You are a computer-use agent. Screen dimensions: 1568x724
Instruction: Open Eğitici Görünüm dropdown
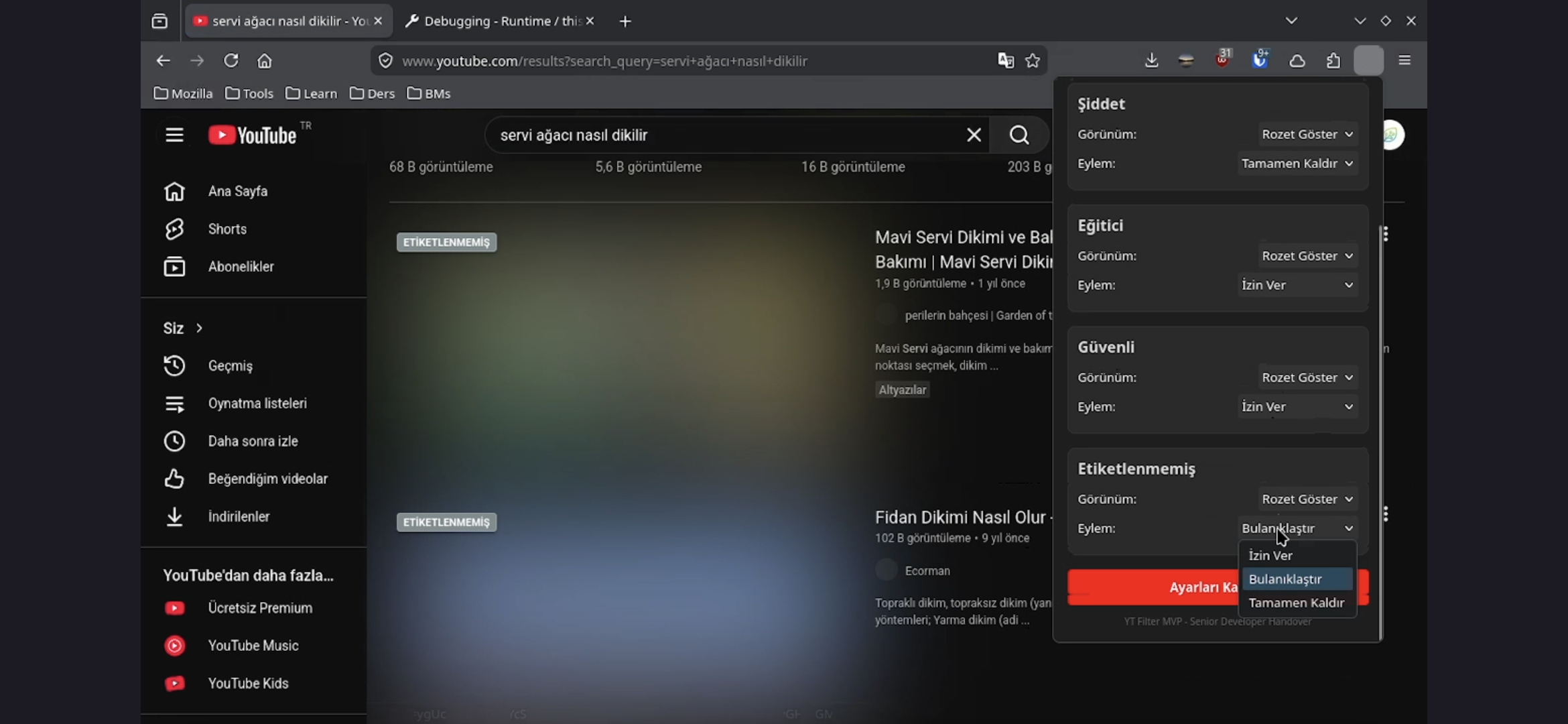[1307, 256]
